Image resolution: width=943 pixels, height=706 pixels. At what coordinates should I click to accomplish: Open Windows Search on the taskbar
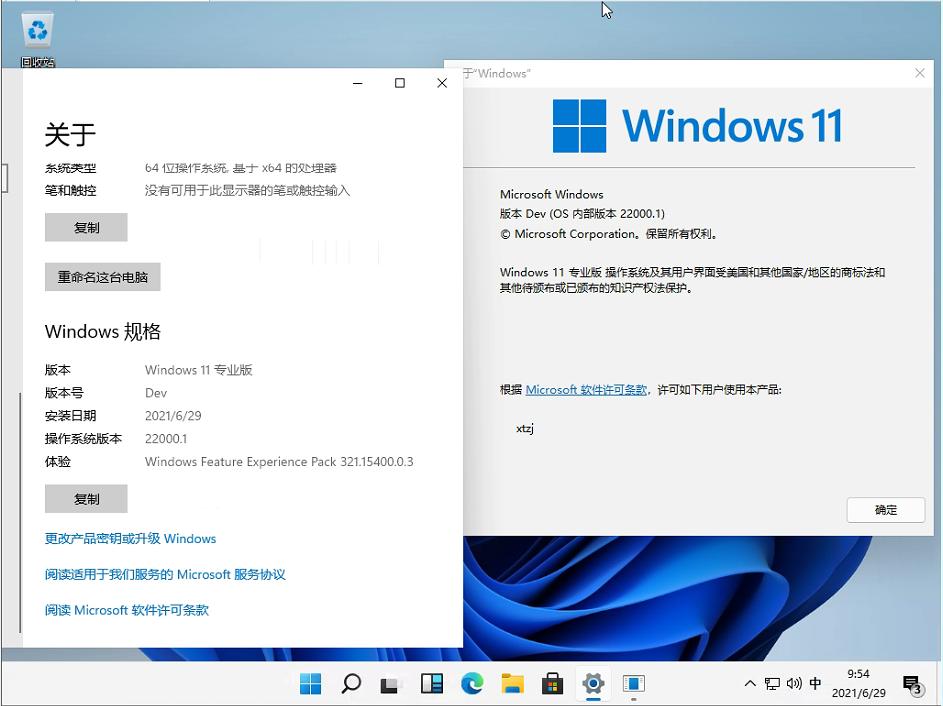[351, 684]
